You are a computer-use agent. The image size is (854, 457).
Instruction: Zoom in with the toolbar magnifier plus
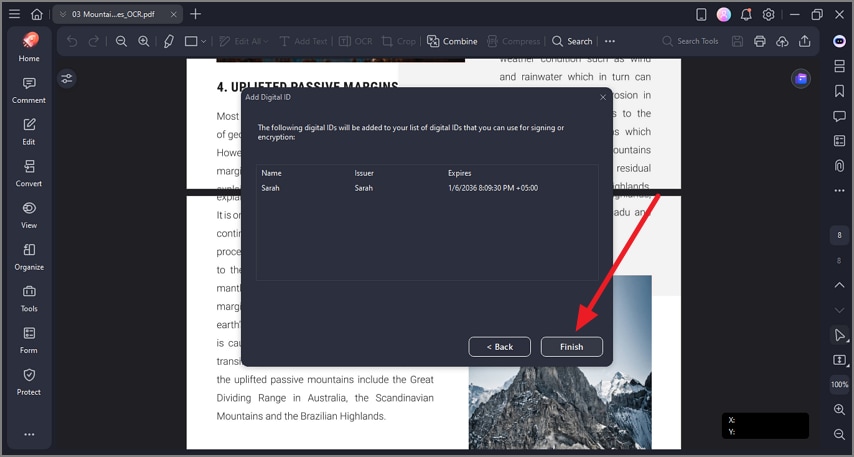(x=143, y=41)
